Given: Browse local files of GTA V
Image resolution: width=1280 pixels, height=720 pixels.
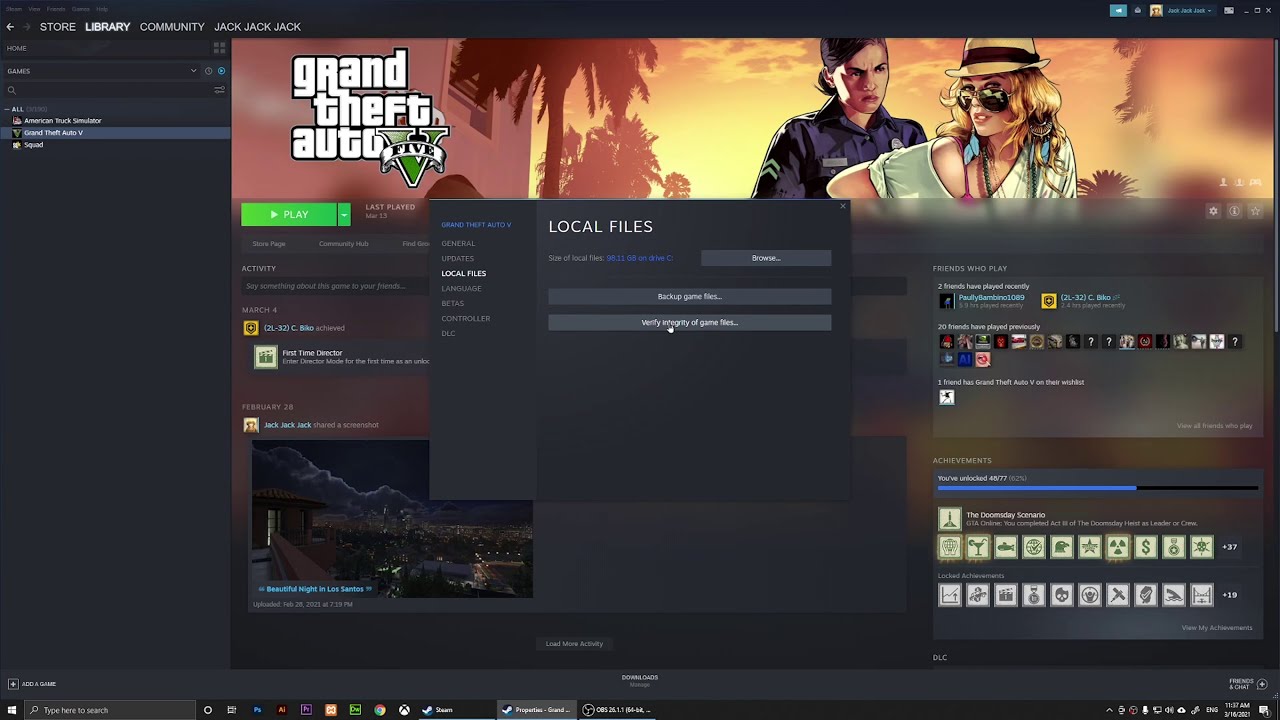Looking at the screenshot, I should coord(766,258).
